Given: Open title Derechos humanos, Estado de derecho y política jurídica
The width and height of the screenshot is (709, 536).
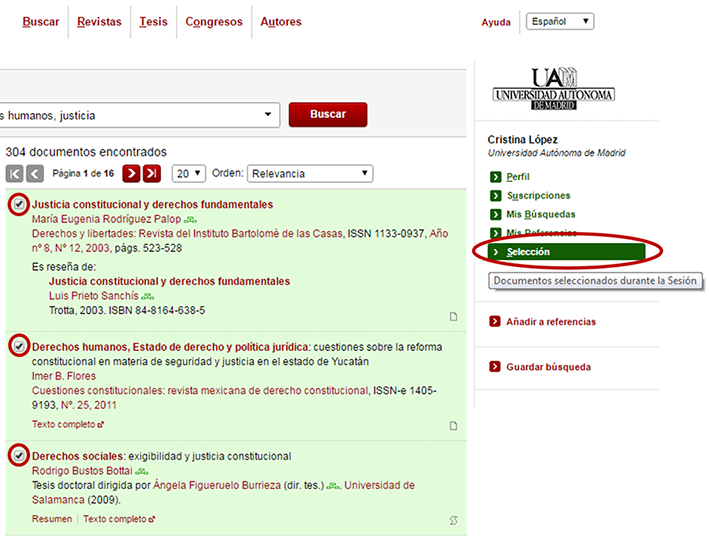Looking at the screenshot, I should 170,347.
